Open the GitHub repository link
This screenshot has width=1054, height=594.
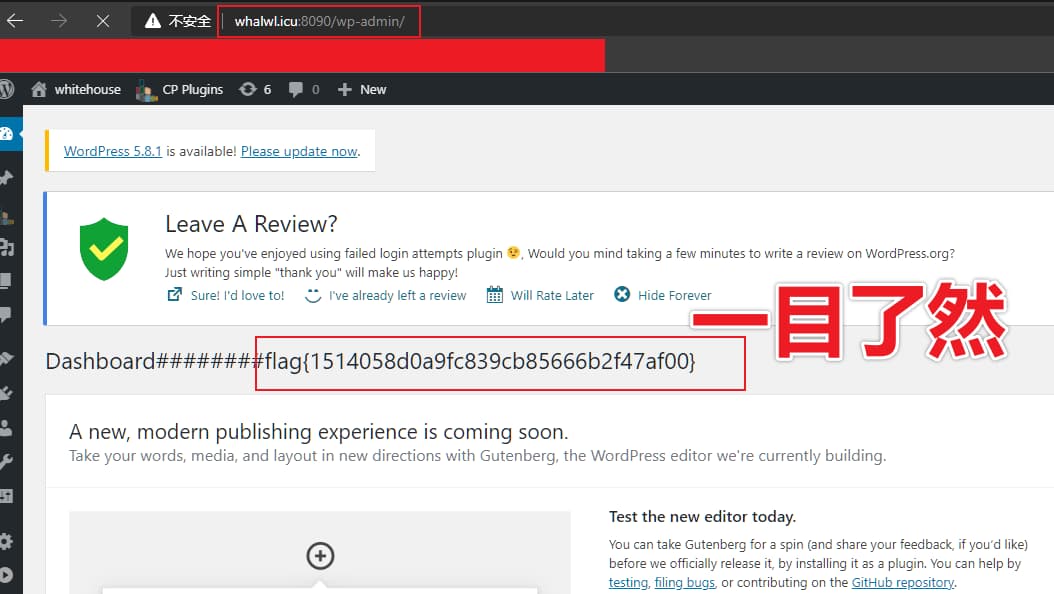pyautogui.click(x=903, y=583)
